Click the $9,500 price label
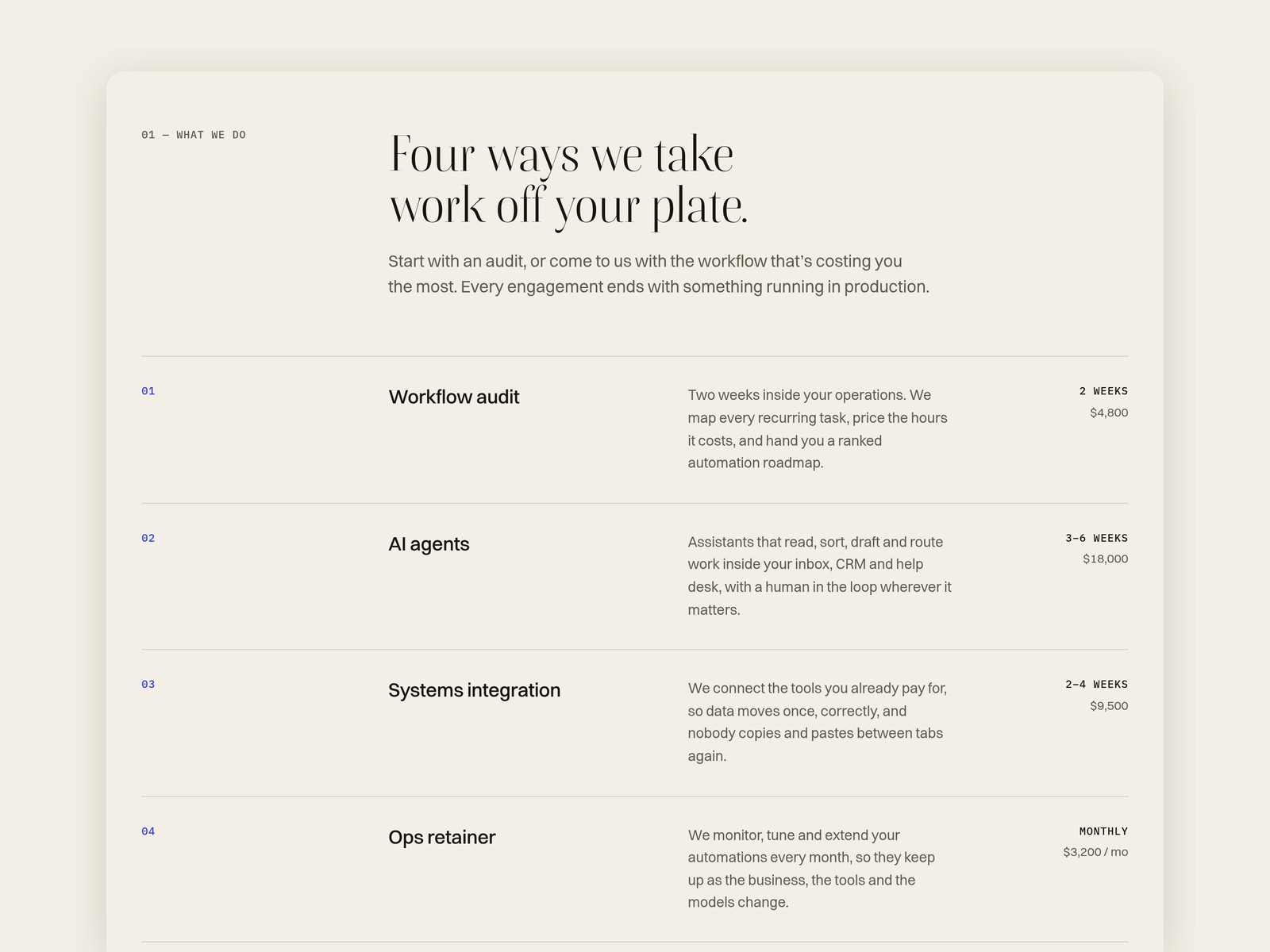 click(x=1109, y=705)
